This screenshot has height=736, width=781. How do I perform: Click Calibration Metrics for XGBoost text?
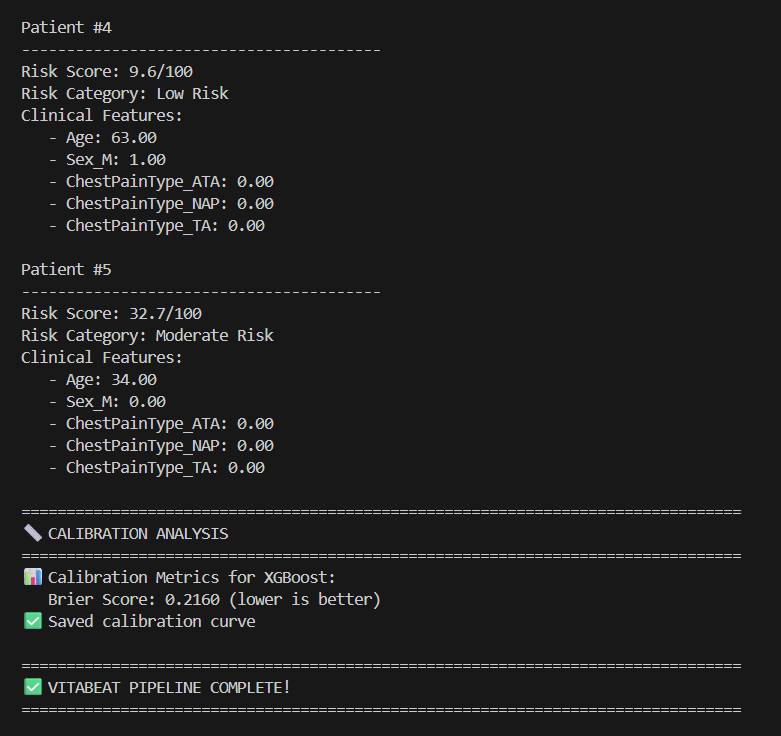(192, 578)
